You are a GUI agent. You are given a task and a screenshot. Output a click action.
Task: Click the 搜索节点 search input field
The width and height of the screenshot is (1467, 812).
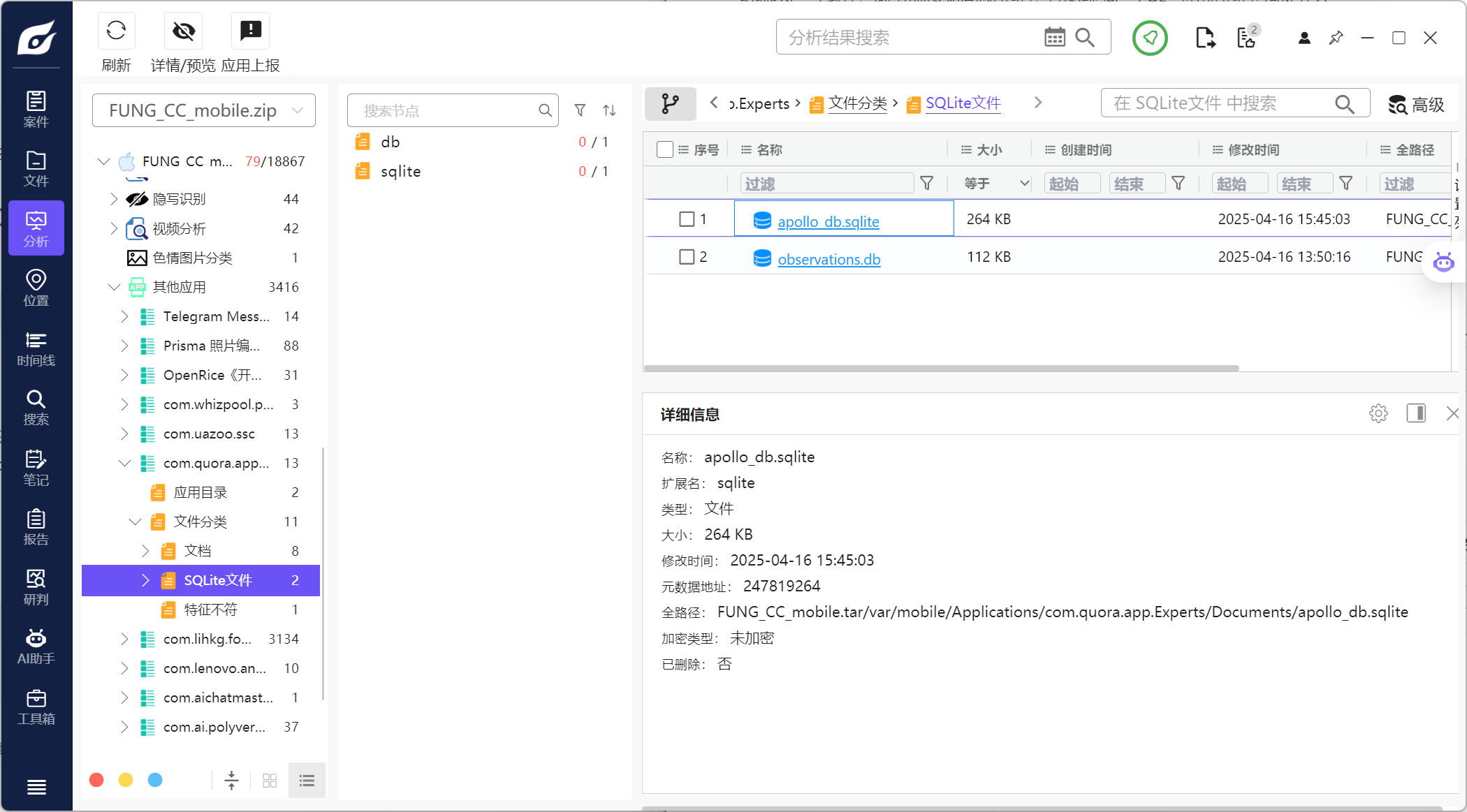tap(447, 110)
